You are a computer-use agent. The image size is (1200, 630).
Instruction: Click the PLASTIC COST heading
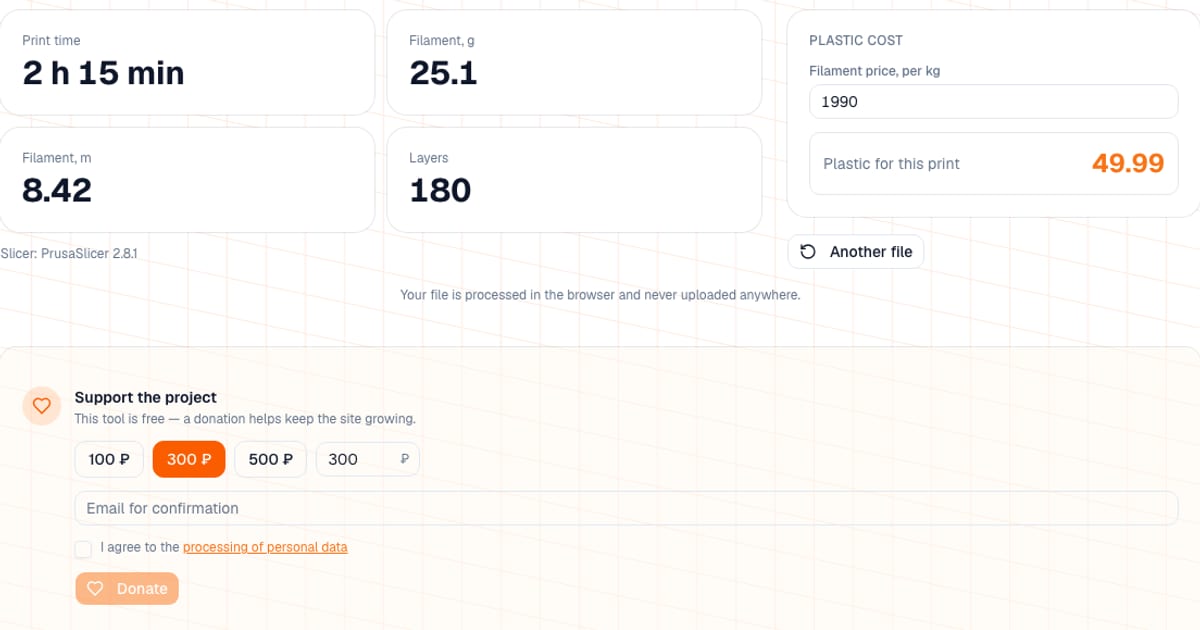(x=856, y=40)
